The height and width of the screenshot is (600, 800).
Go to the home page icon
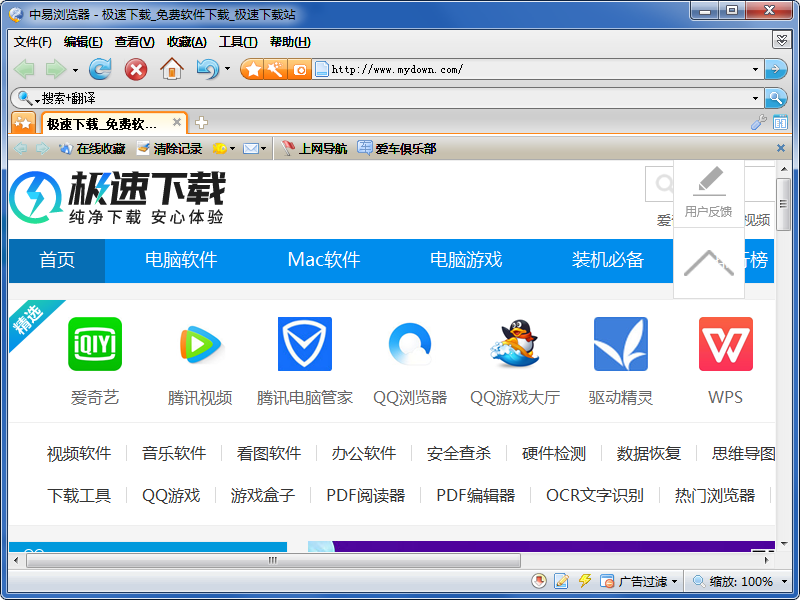[172, 69]
